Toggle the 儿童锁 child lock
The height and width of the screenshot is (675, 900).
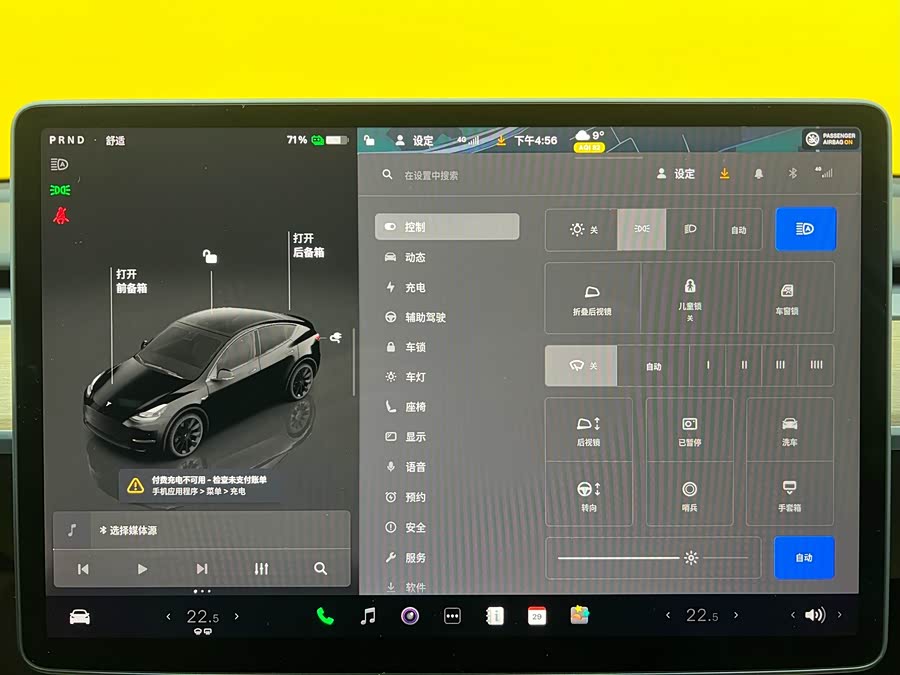click(689, 298)
